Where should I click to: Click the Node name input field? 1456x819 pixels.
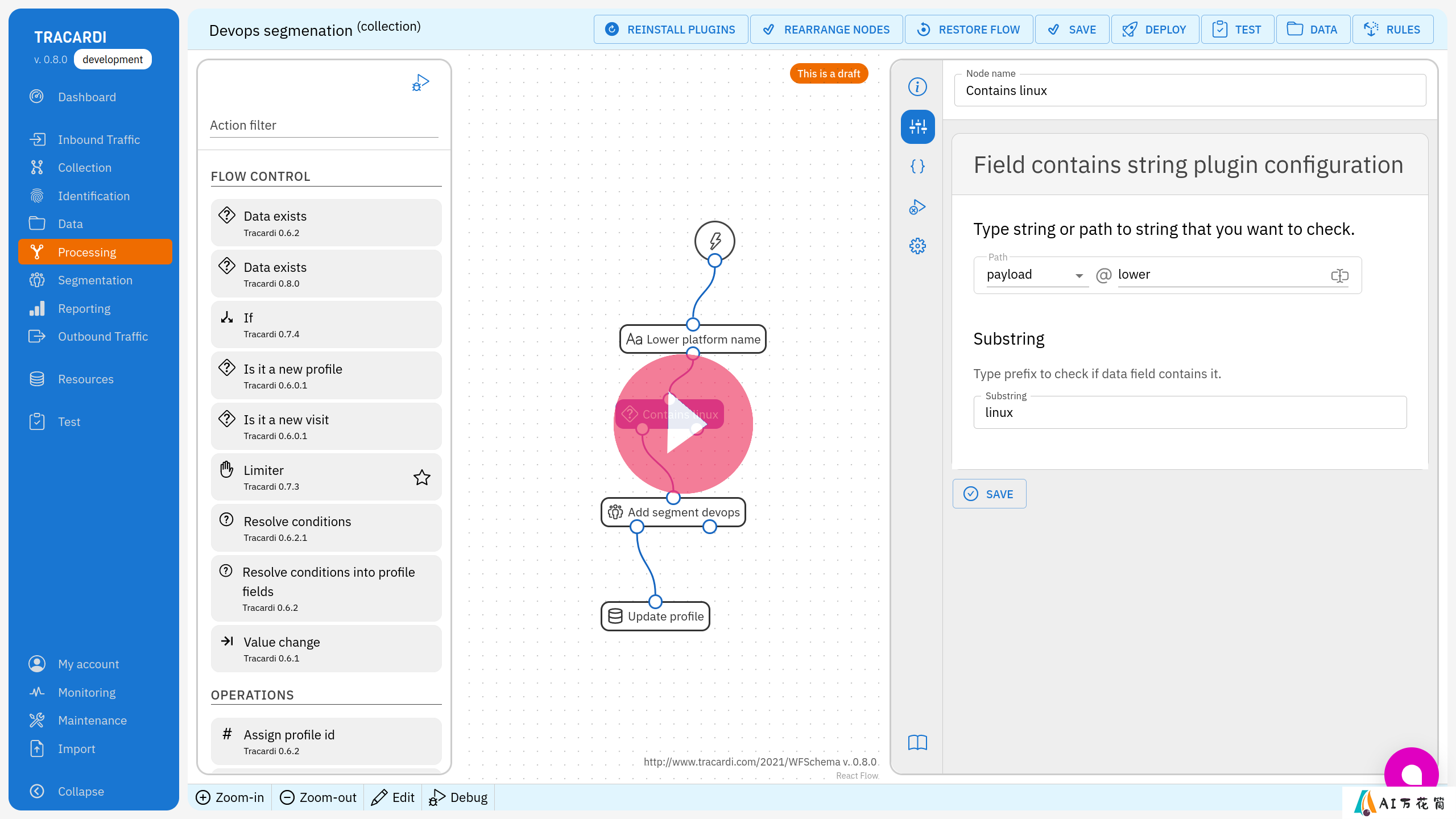pos(1190,90)
